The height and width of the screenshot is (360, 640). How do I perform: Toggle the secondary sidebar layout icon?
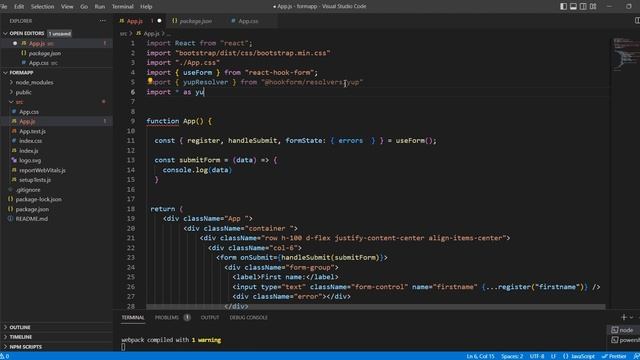tap(583, 6)
